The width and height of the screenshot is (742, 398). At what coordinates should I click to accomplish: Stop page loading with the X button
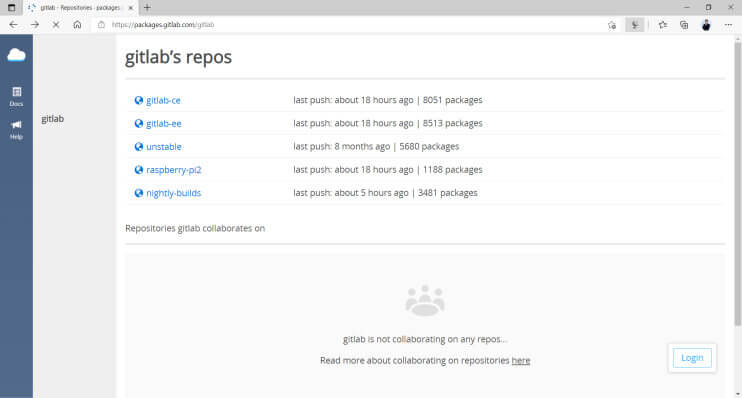(x=56, y=25)
